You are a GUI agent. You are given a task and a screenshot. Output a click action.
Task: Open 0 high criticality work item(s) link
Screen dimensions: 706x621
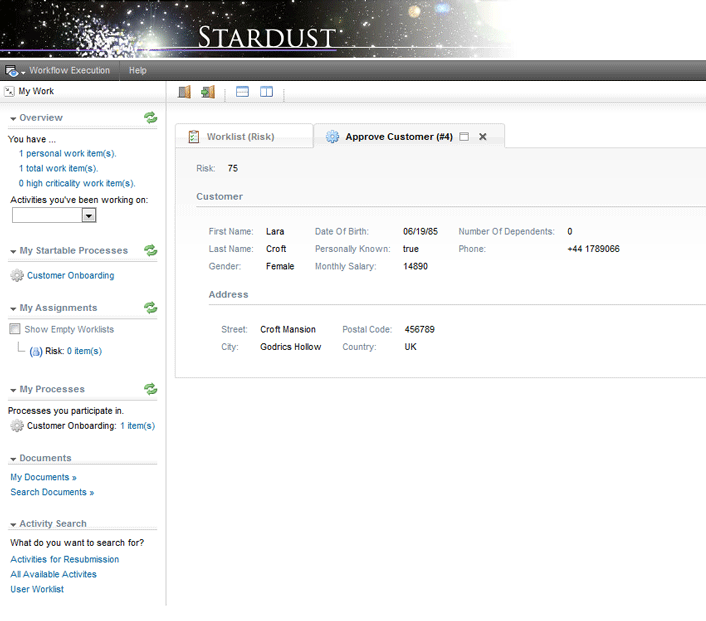77,183
